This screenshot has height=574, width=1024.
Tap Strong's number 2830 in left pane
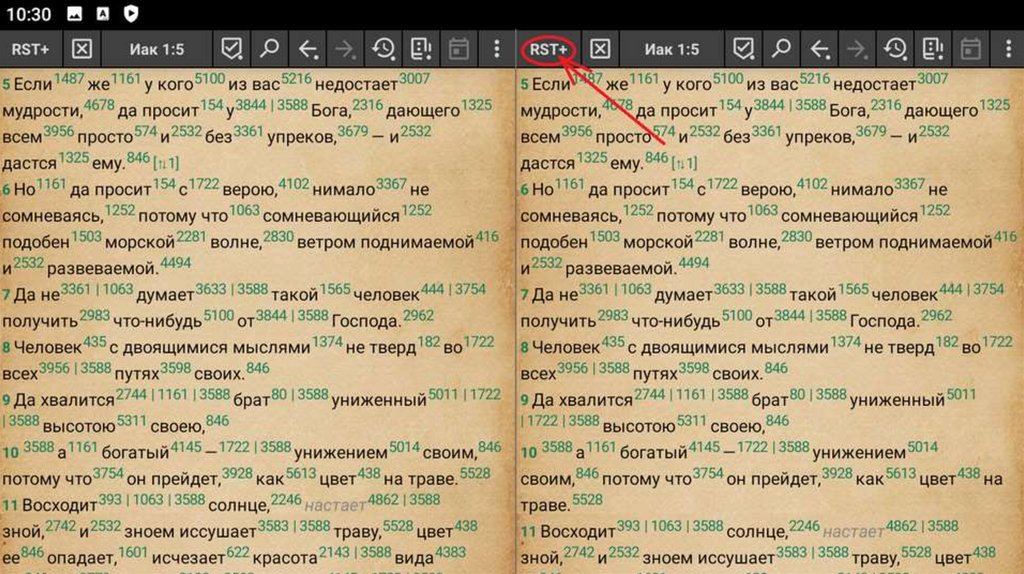(x=278, y=236)
